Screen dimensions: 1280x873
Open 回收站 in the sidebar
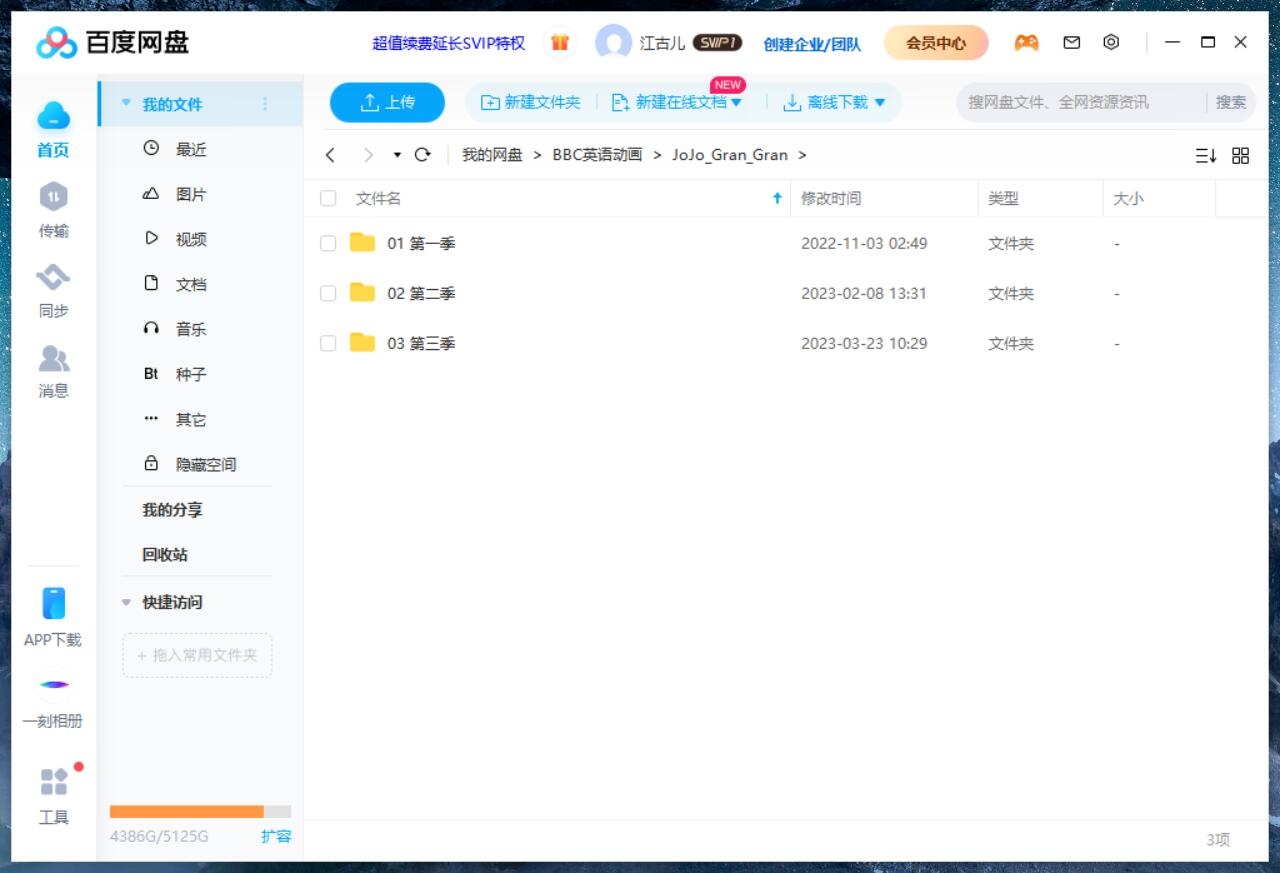point(165,554)
